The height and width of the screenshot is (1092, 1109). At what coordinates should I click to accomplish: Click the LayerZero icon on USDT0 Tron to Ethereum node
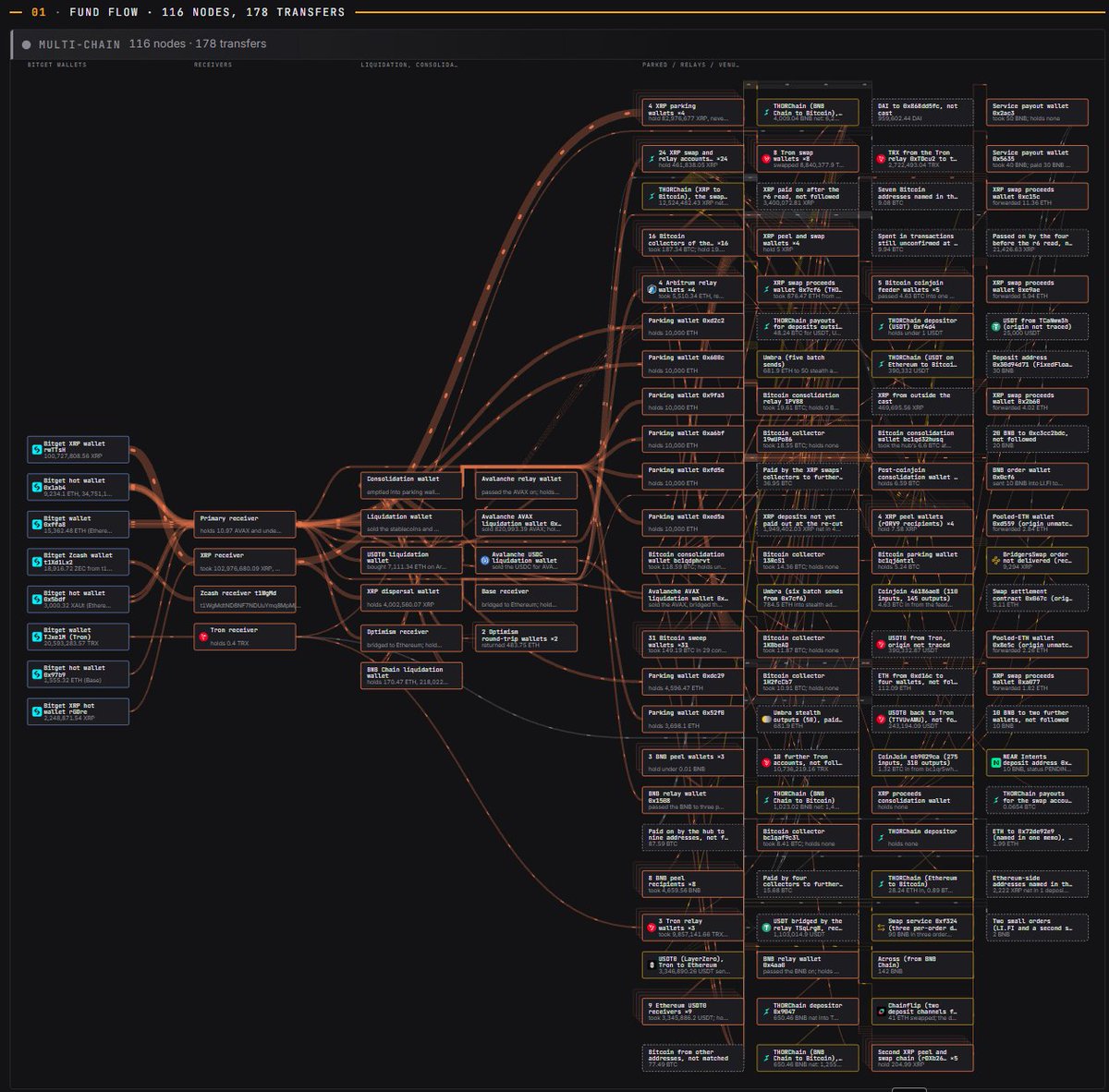[652, 965]
